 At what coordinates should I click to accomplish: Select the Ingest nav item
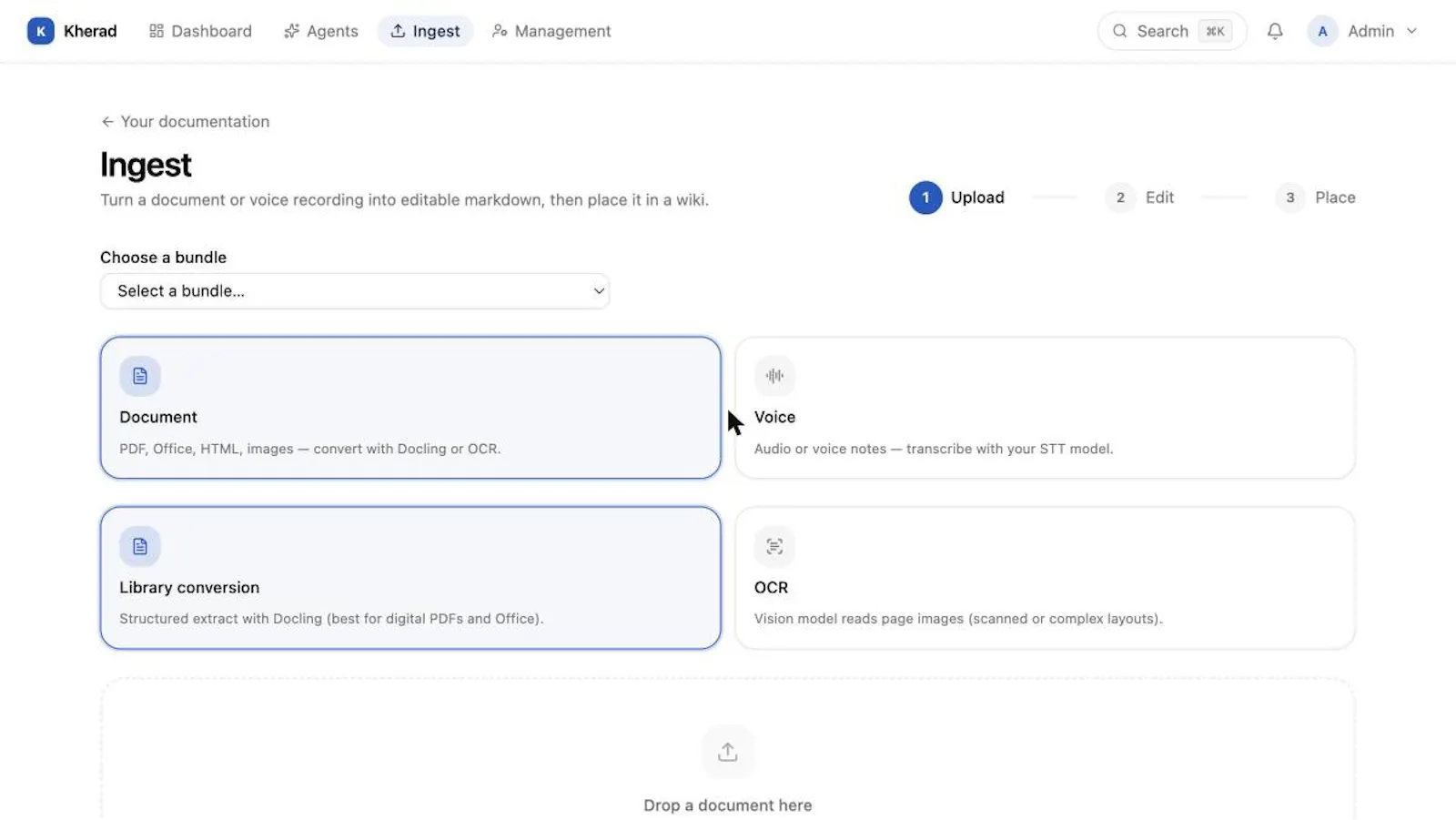425,31
